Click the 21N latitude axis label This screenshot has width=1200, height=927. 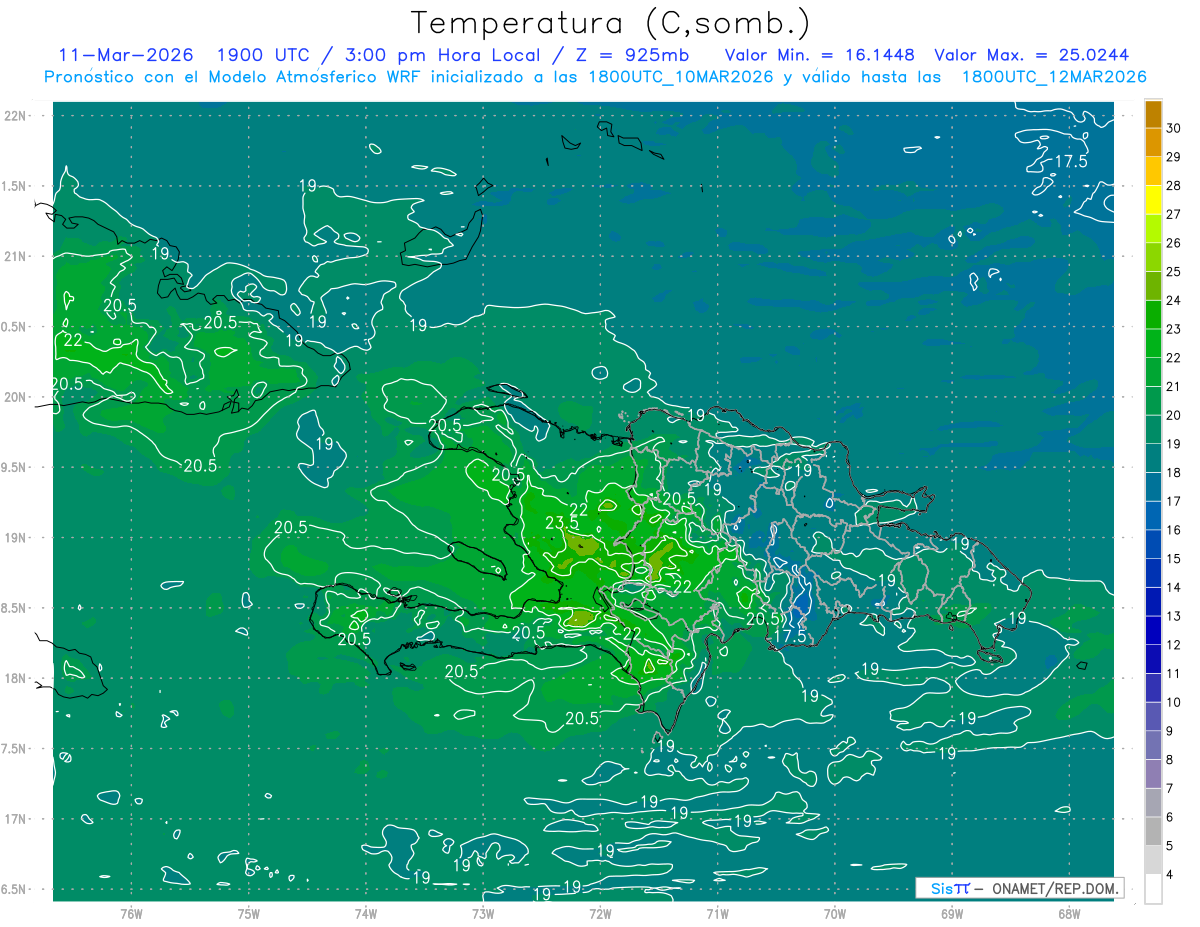click(x=16, y=256)
